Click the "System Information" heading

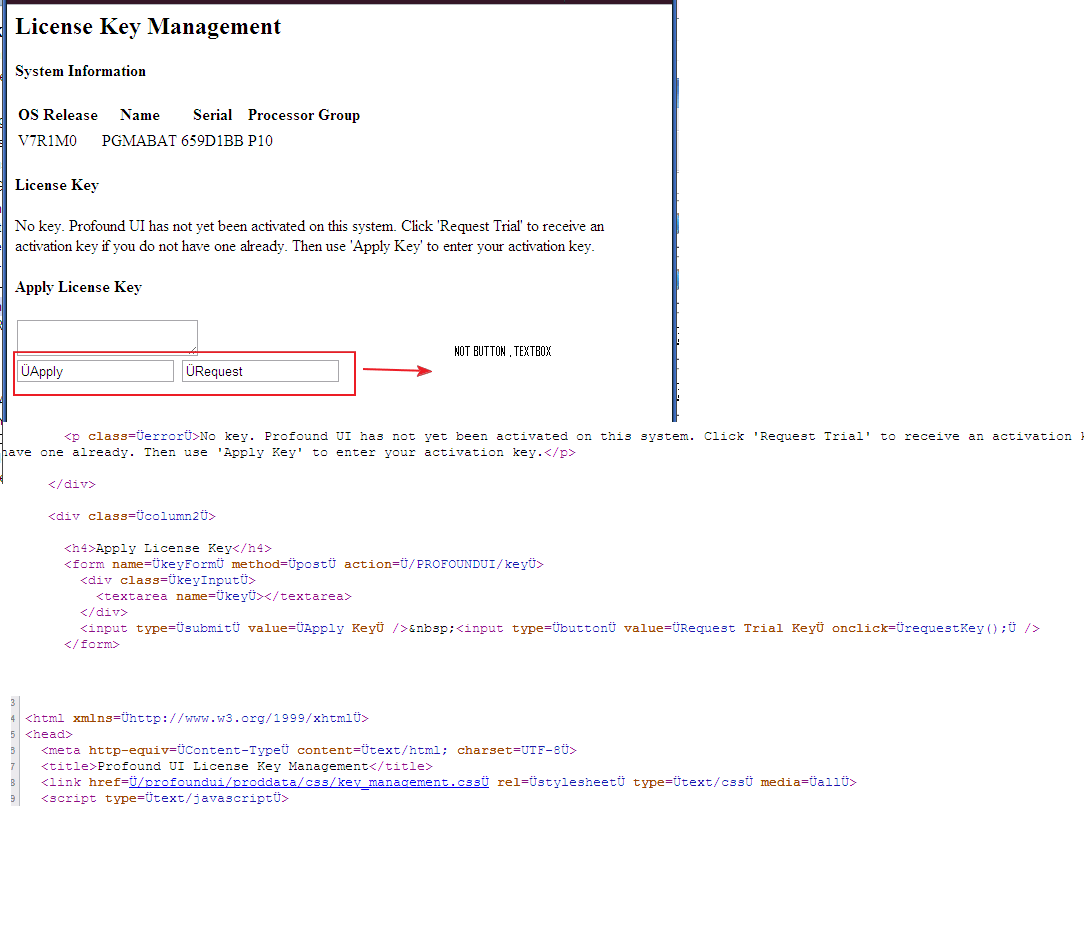point(80,71)
